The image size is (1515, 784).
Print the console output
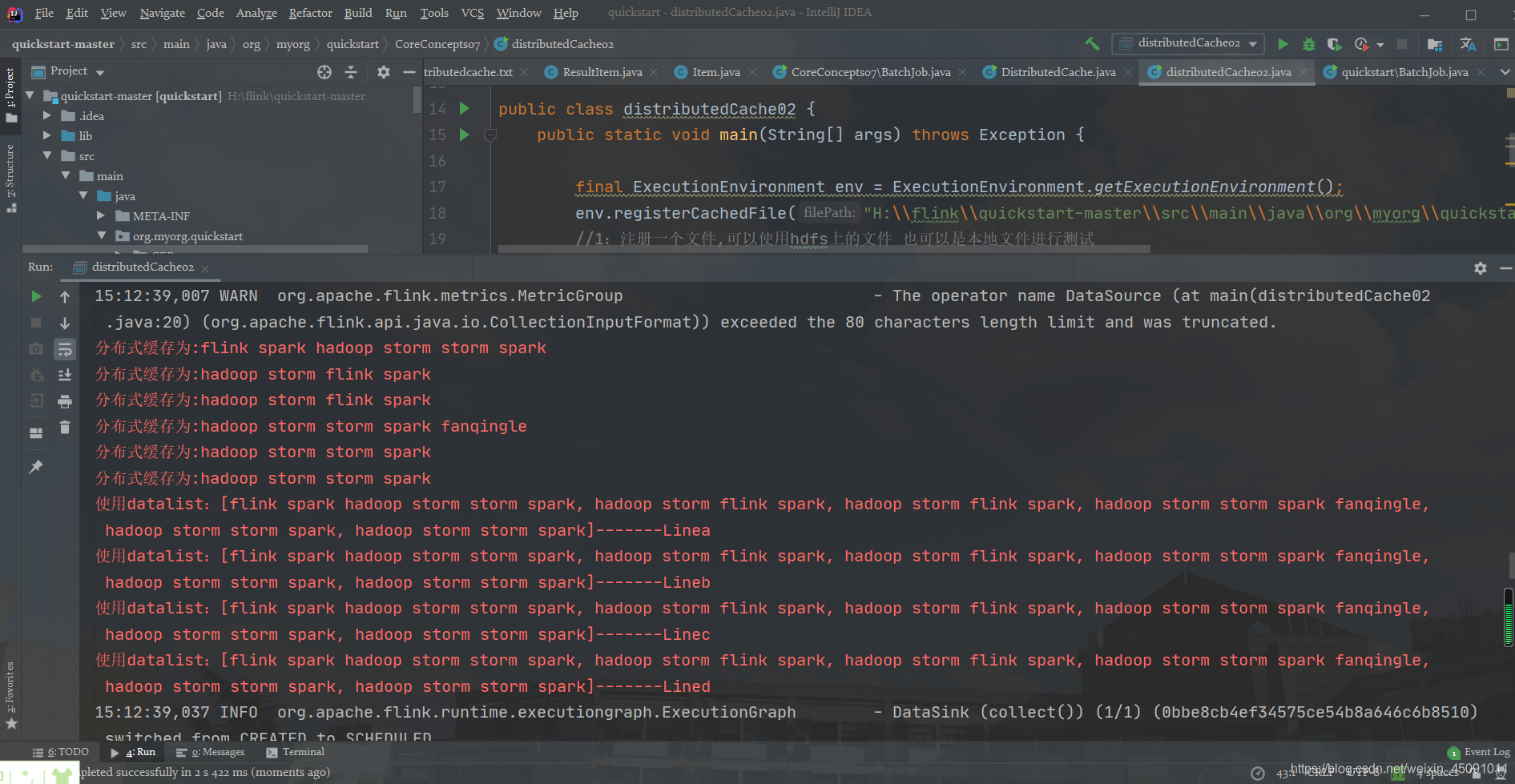[65, 401]
